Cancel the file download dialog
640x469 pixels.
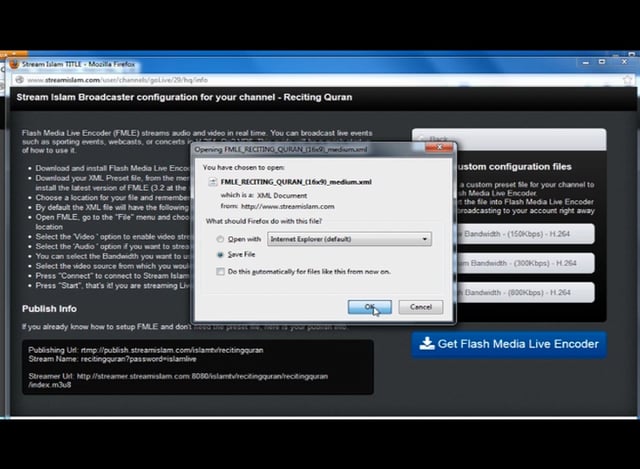pyautogui.click(x=420, y=307)
